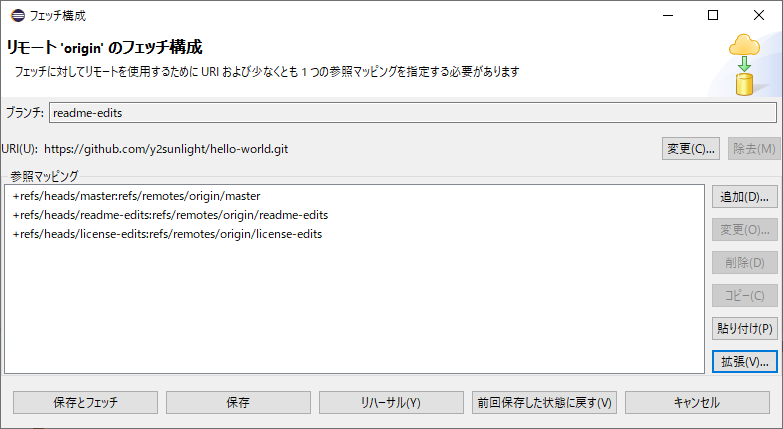Click the 変更(C)... button next to the URI
The image size is (783, 429).
pyautogui.click(x=691, y=149)
